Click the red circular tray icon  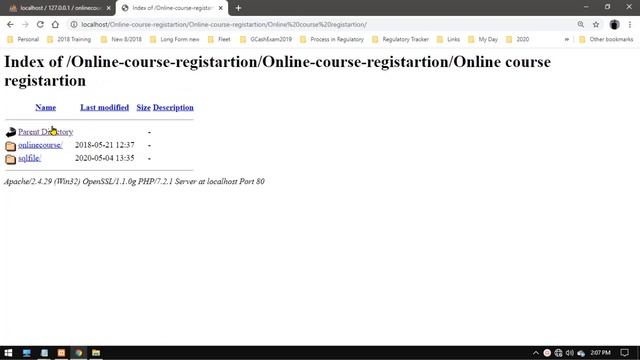pyautogui.click(x=547, y=353)
